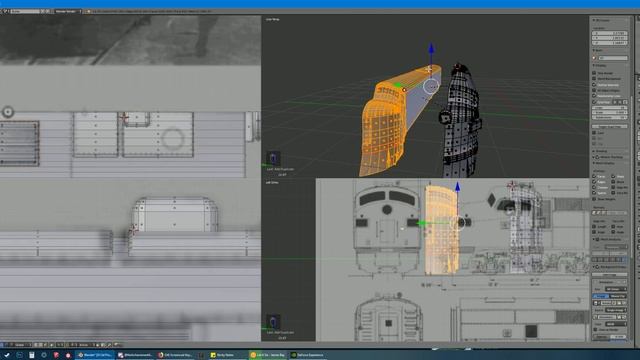Toggle Edge Info Length checkbox
The image size is (640, 360).
pyautogui.click(x=595, y=227)
